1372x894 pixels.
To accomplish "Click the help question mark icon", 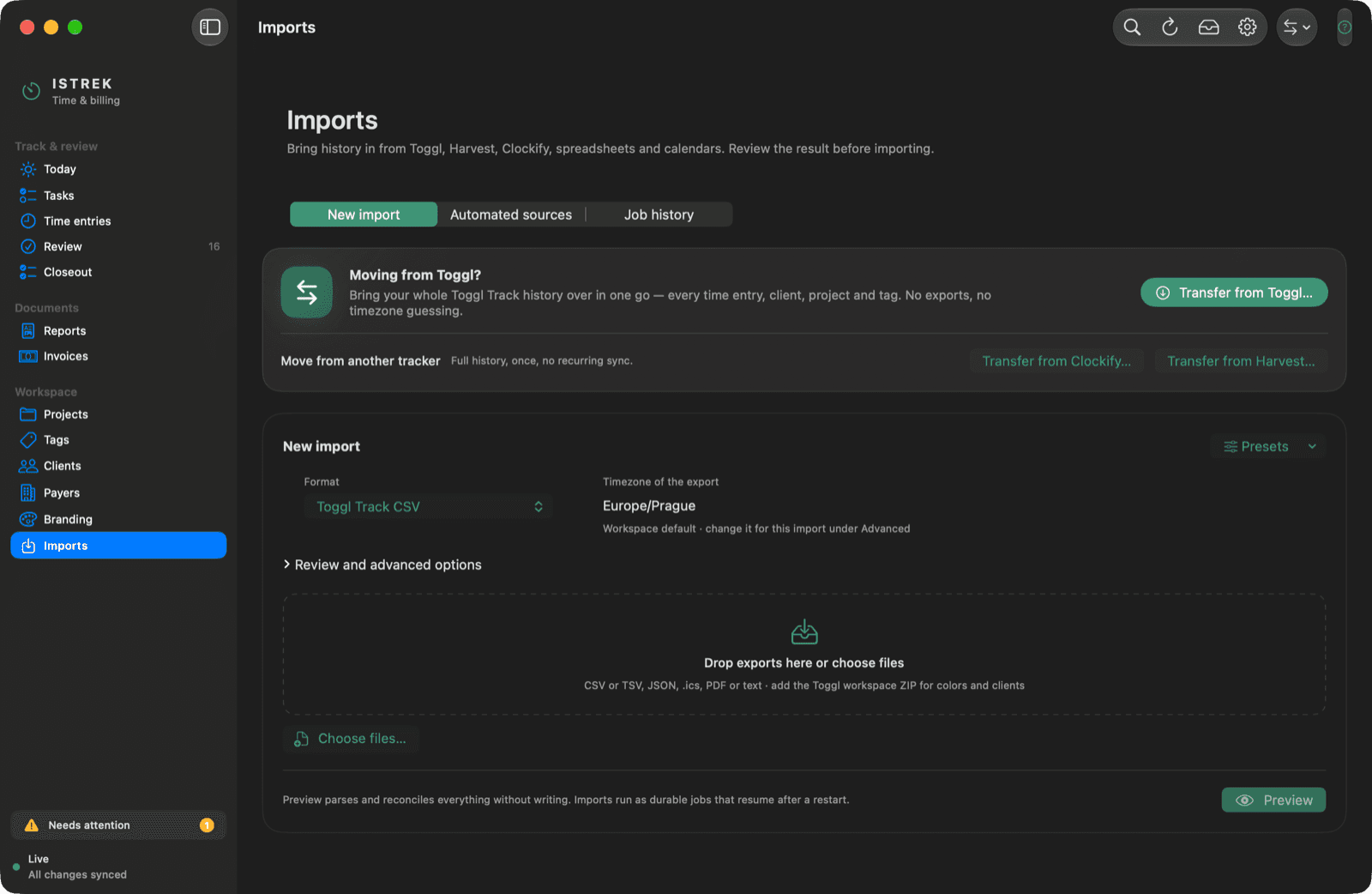I will (1345, 27).
